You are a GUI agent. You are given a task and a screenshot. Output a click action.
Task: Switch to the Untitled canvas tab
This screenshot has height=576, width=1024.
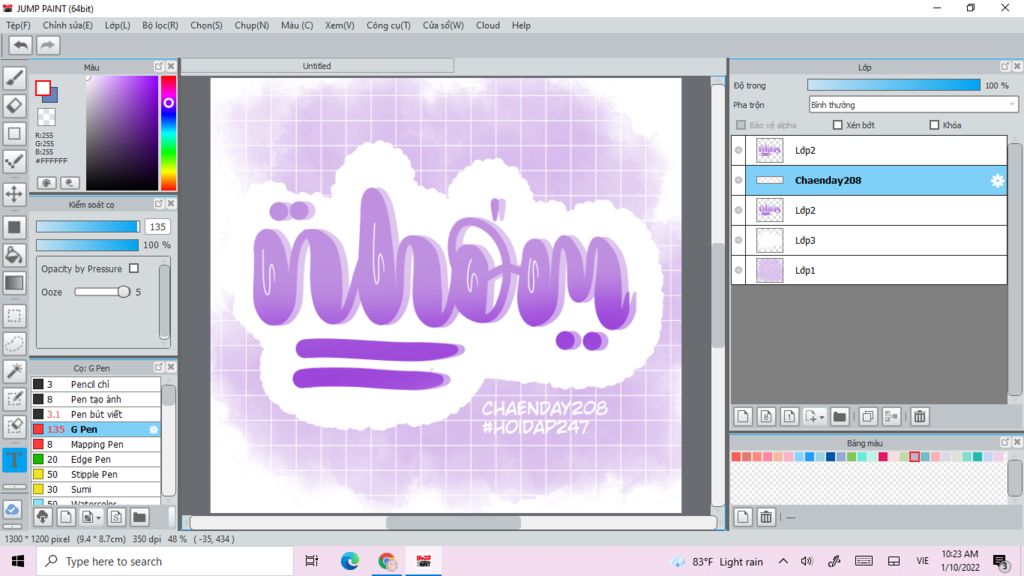317,66
